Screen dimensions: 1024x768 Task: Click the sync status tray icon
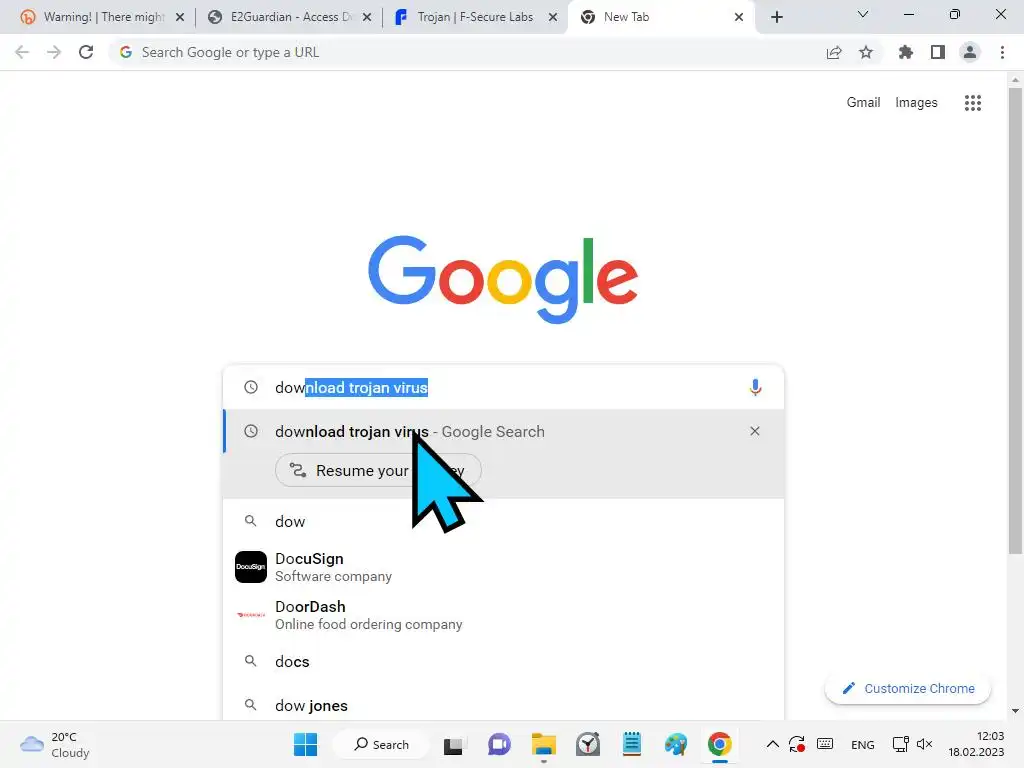click(x=797, y=744)
